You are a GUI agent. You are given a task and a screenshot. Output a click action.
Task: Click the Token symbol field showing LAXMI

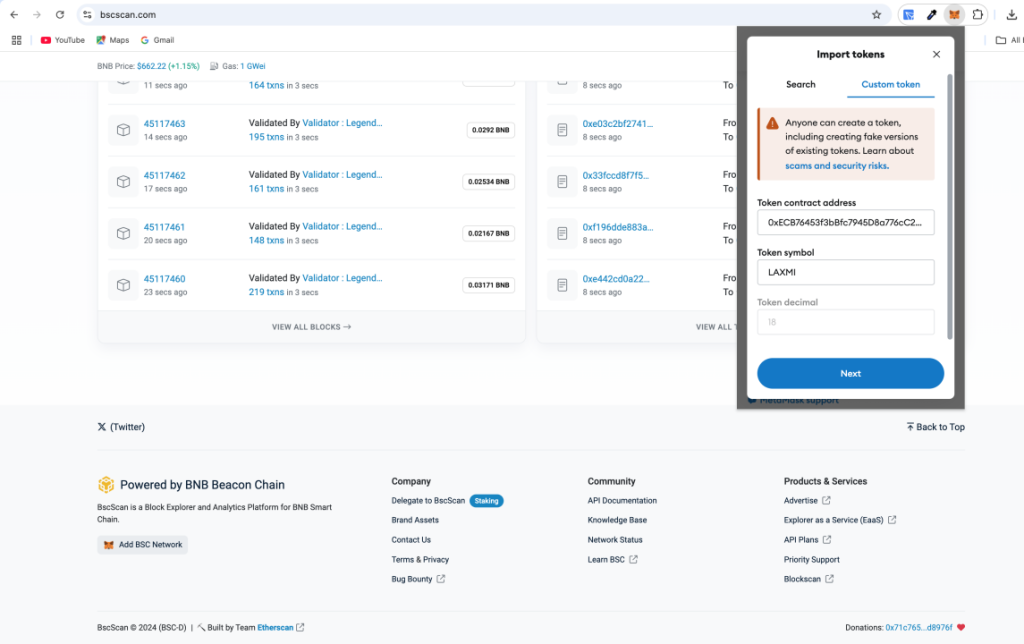pyautogui.click(x=845, y=272)
